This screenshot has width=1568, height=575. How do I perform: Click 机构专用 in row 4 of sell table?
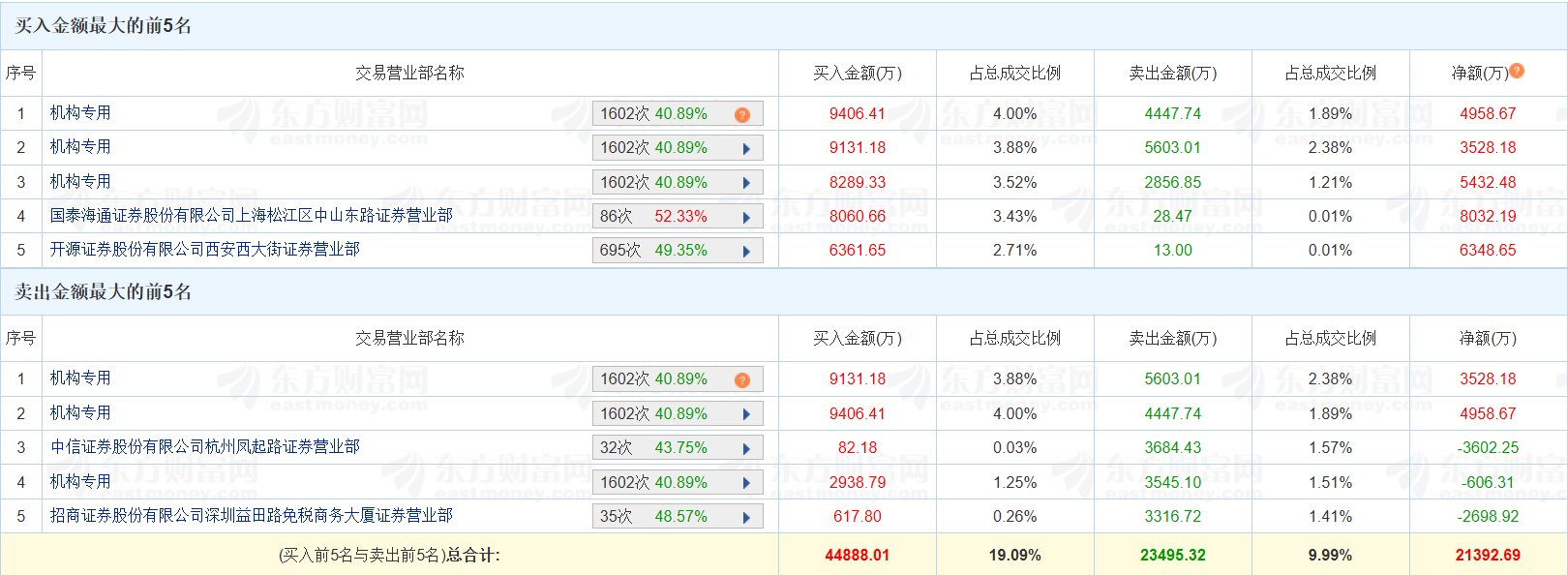tap(80, 482)
